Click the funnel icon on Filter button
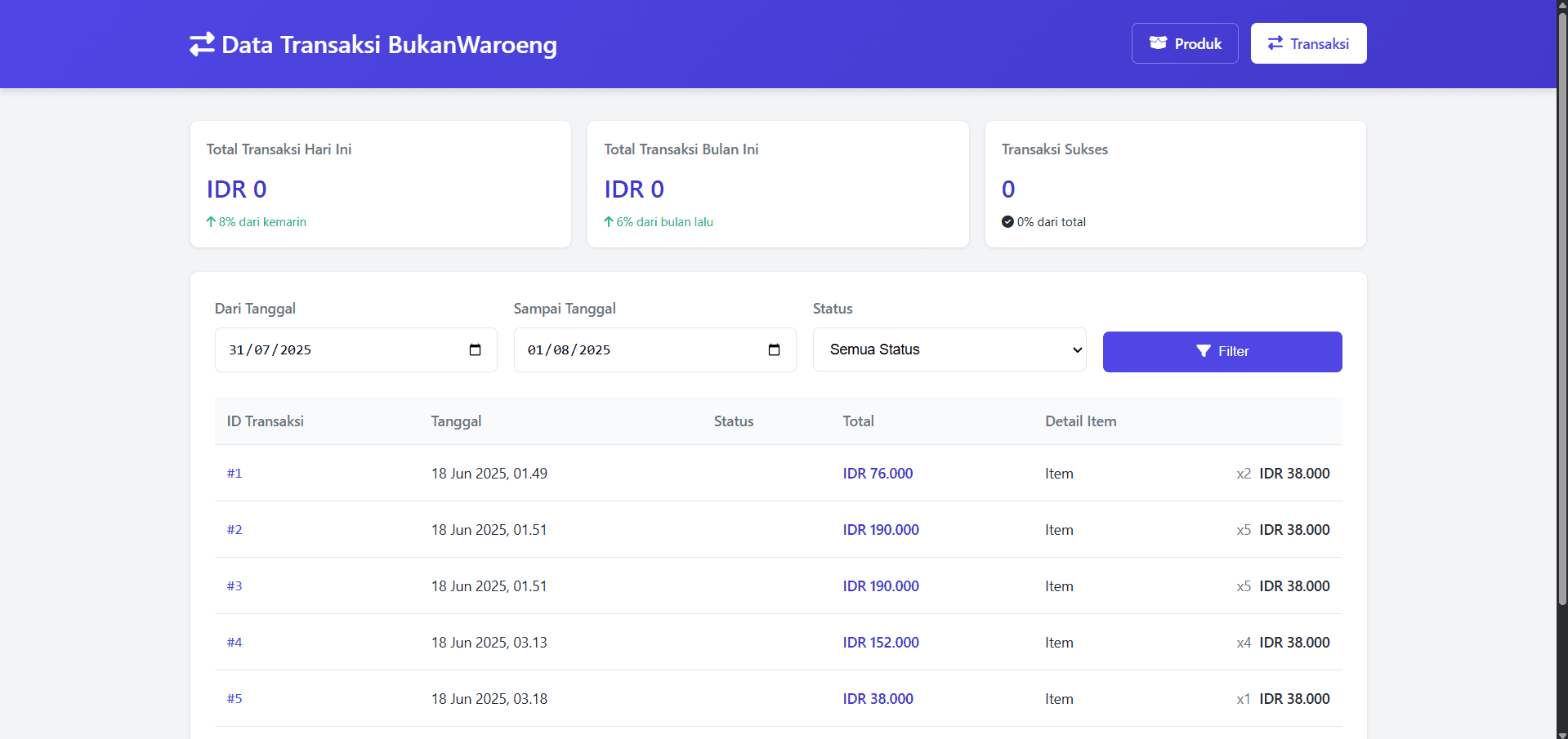The width and height of the screenshot is (1568, 739). pyautogui.click(x=1204, y=351)
